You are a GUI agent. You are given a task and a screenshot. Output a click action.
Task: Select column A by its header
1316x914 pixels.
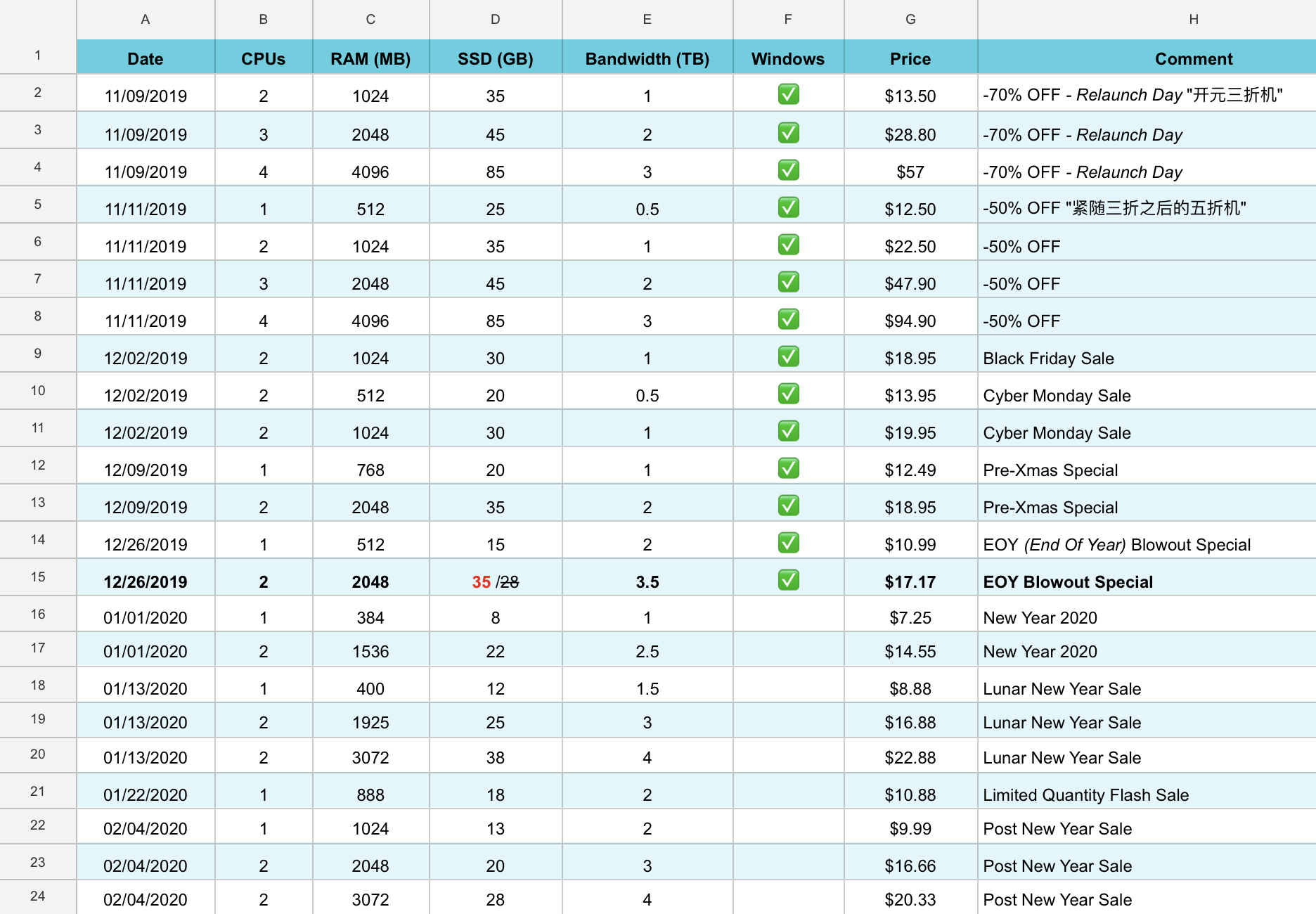point(146,20)
